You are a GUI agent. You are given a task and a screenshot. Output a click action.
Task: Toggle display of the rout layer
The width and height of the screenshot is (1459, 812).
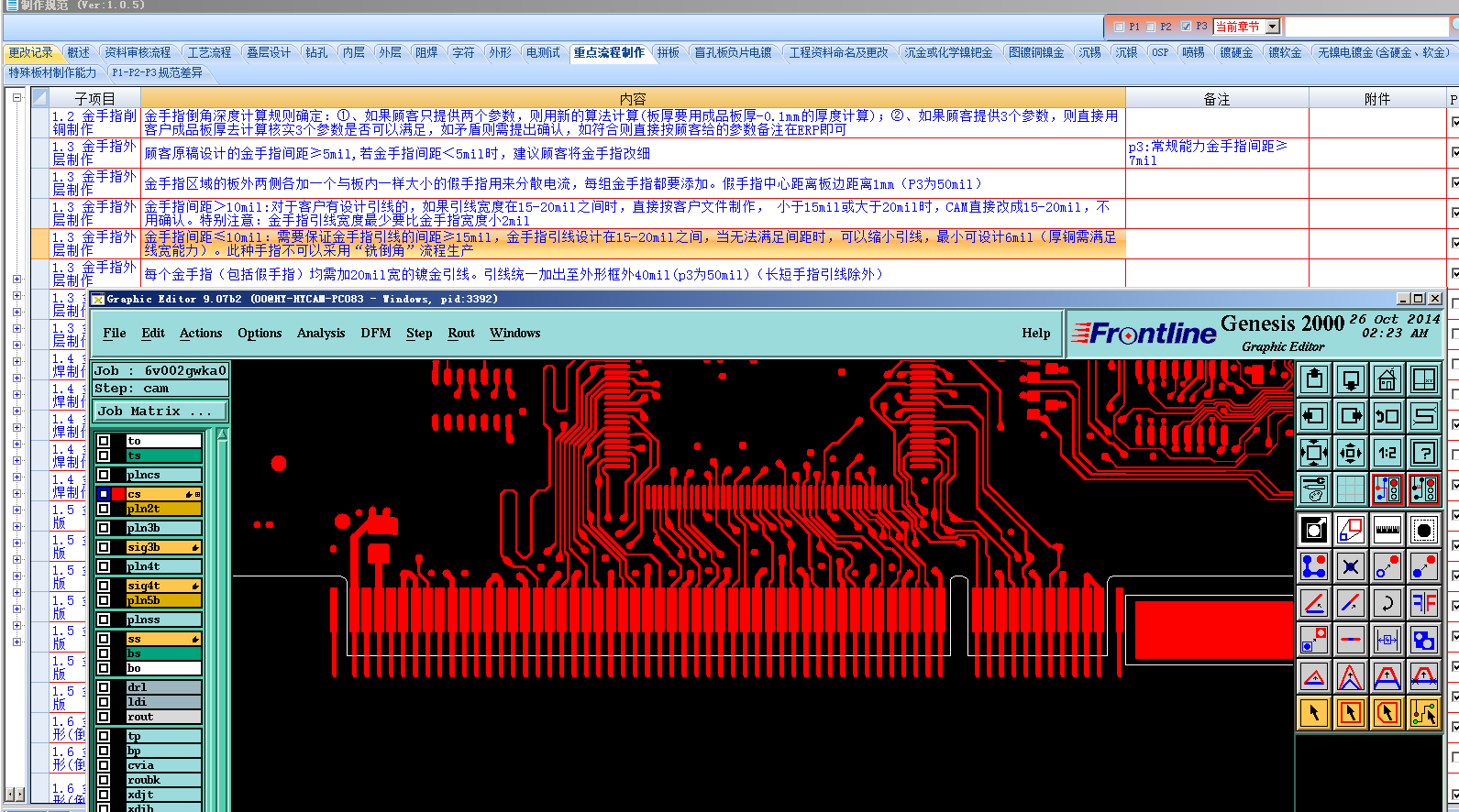point(104,717)
